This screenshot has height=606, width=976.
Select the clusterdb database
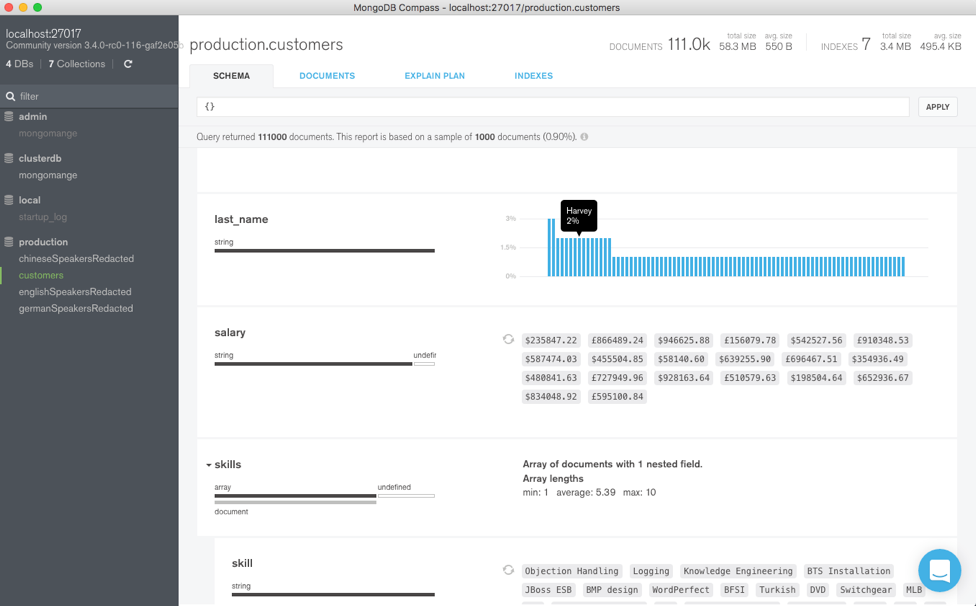tap(40, 158)
